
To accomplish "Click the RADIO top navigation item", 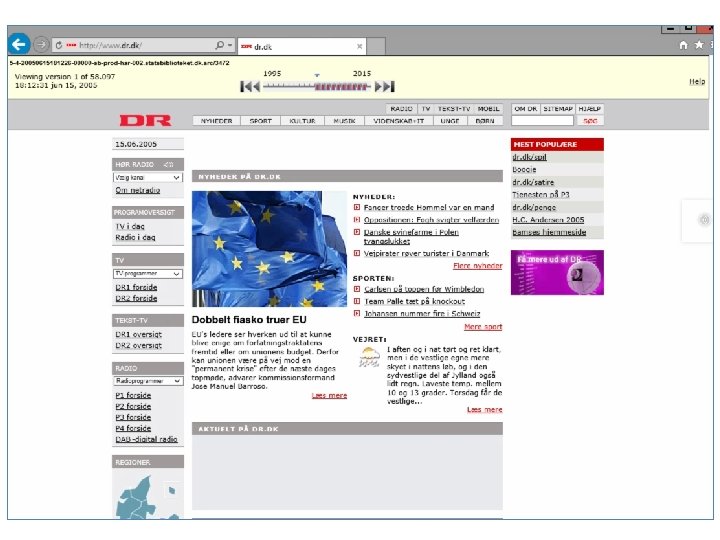I will (401, 109).
